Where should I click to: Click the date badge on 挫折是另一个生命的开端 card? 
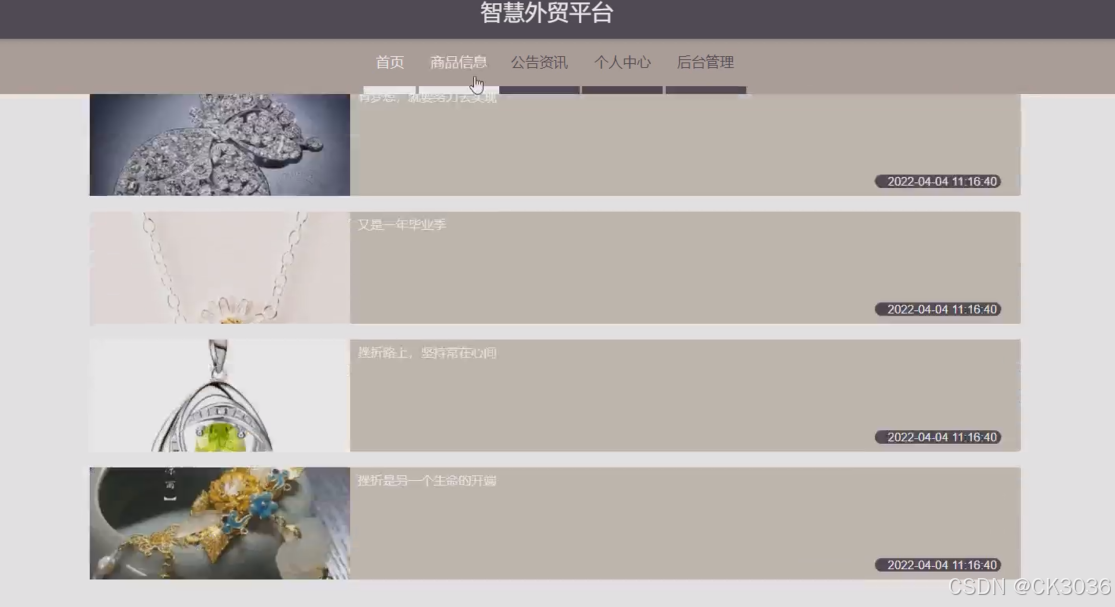(x=938, y=565)
